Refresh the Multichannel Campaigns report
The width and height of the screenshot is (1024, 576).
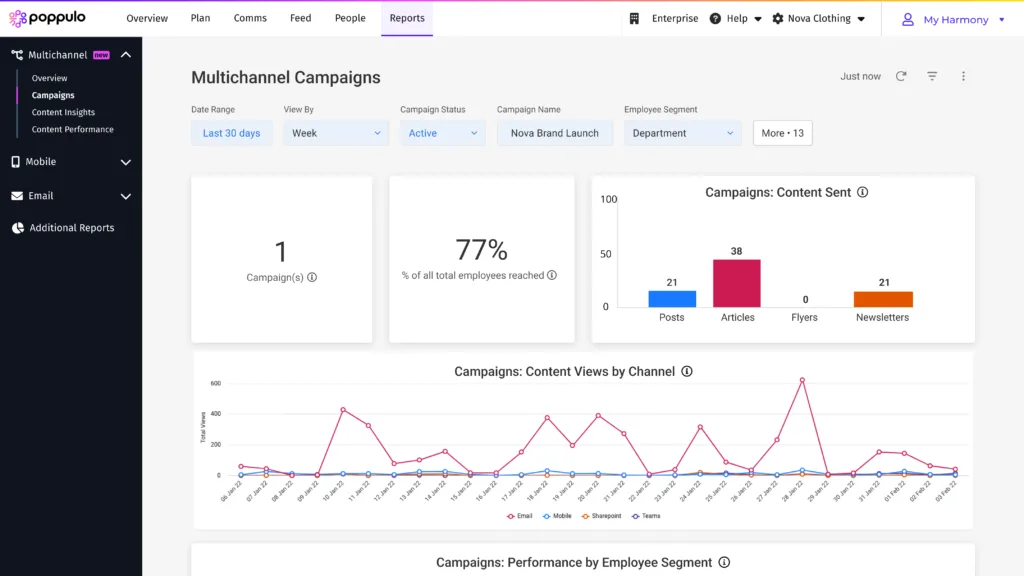pos(902,76)
